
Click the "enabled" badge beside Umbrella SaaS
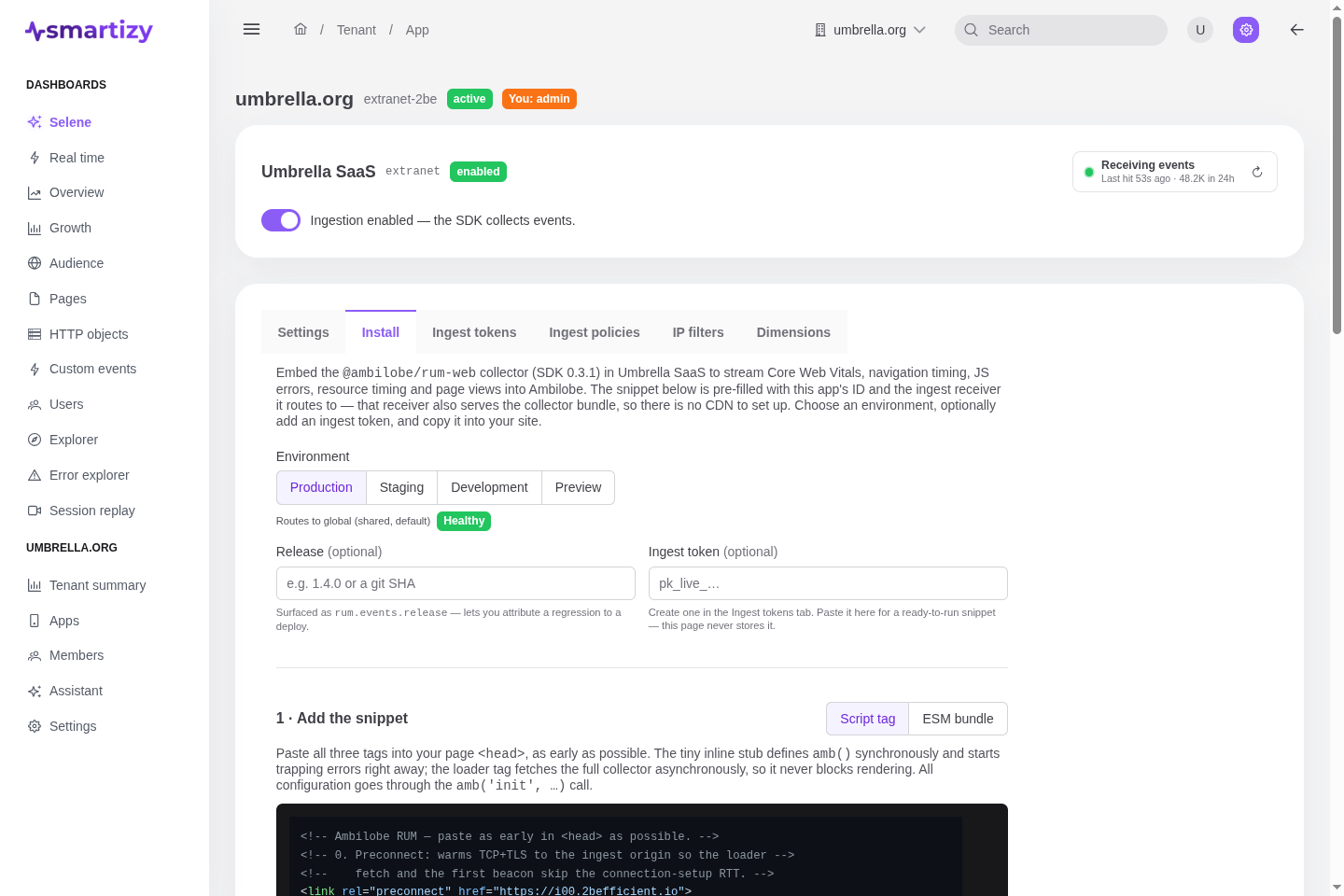pos(478,172)
